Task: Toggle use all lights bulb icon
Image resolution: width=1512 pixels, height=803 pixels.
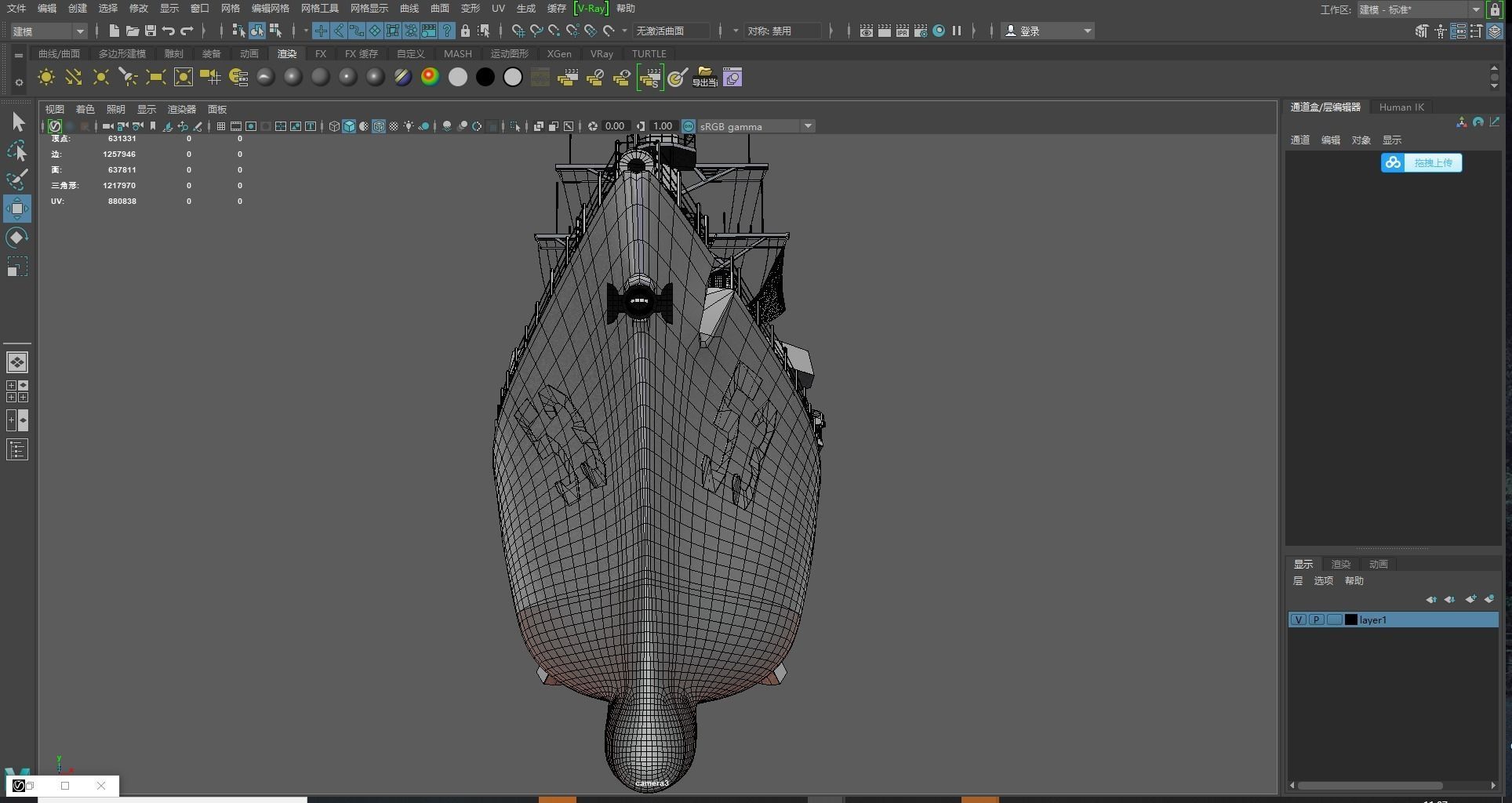Action: (409, 126)
